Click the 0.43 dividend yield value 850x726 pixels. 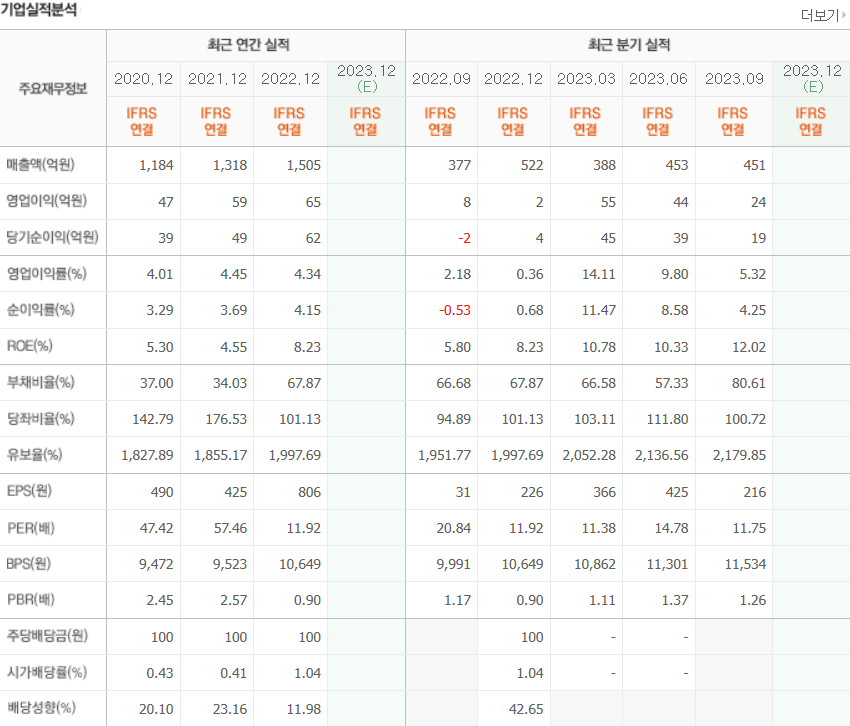[x=160, y=673]
